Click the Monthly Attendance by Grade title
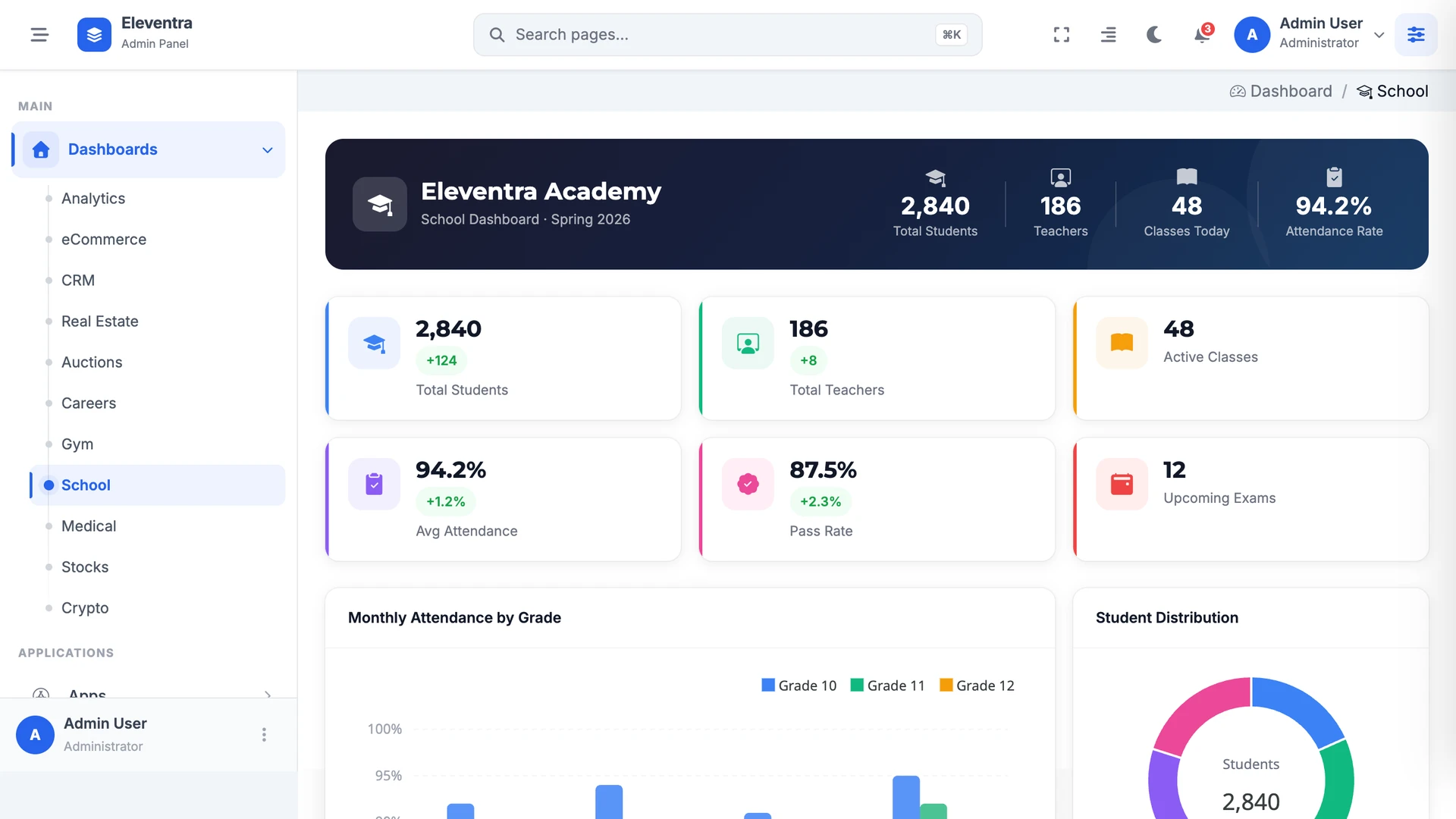The height and width of the screenshot is (819, 1456). pyautogui.click(x=454, y=618)
